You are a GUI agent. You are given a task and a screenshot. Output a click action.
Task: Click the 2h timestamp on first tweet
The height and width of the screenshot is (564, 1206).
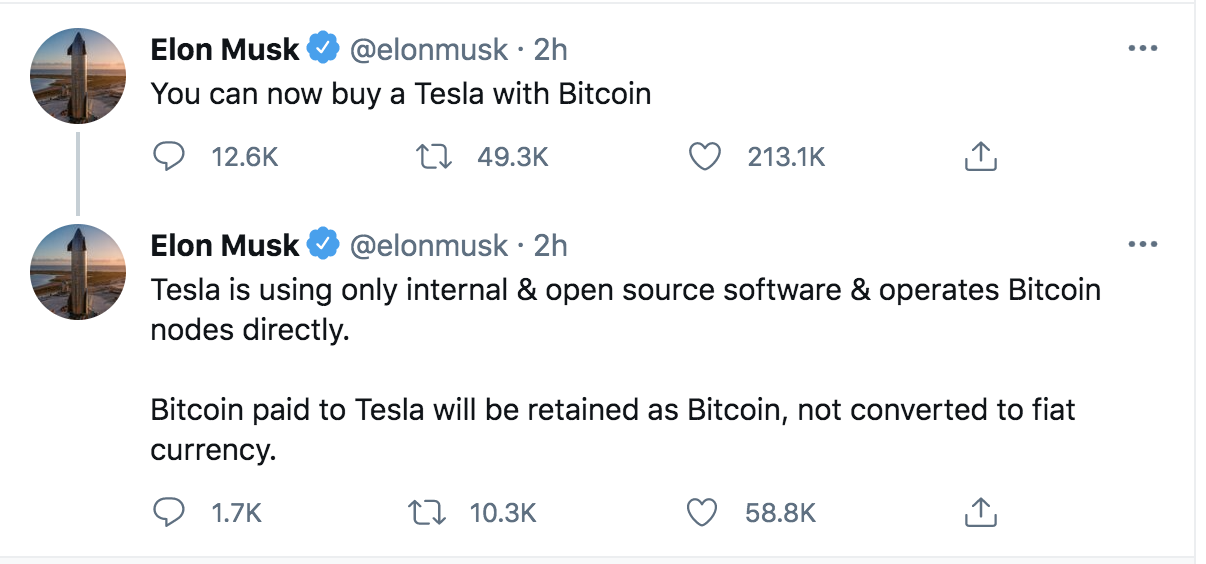(551, 48)
